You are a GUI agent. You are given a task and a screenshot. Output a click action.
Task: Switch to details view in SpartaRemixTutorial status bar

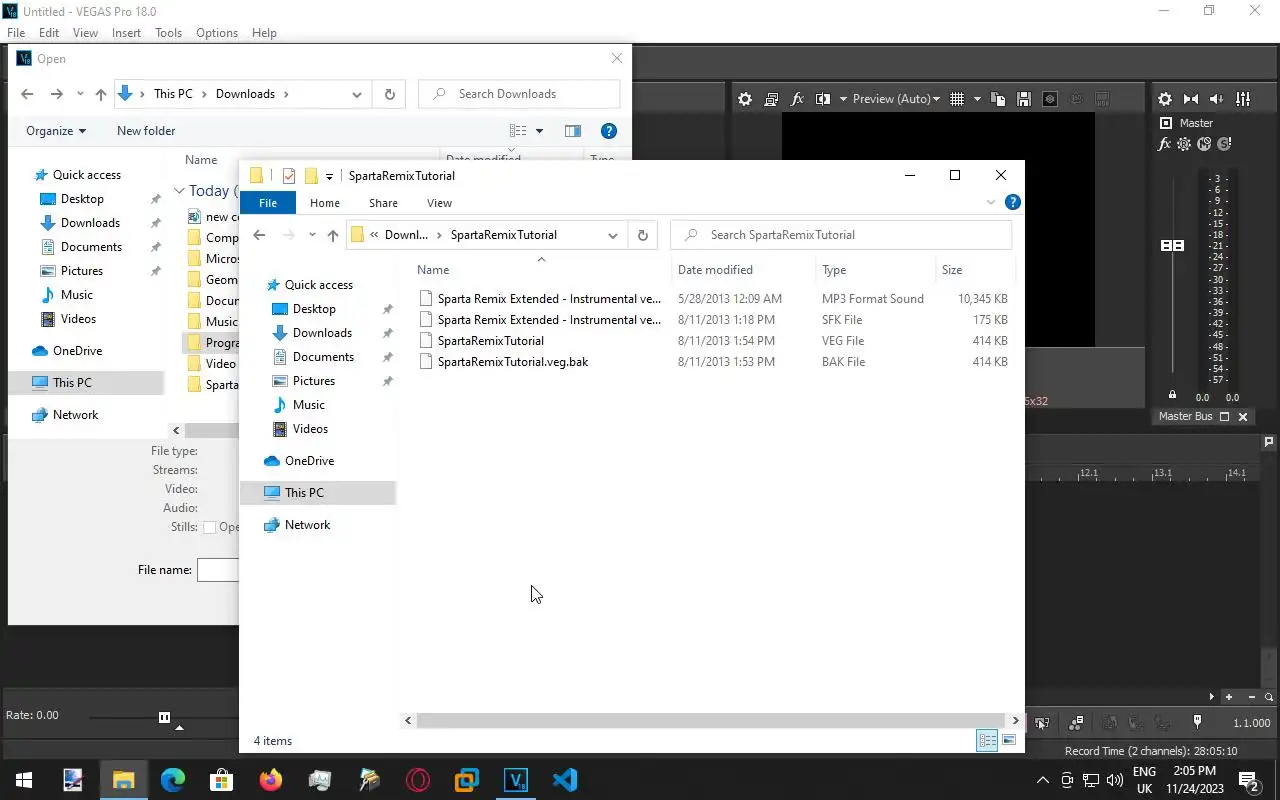tap(987, 740)
